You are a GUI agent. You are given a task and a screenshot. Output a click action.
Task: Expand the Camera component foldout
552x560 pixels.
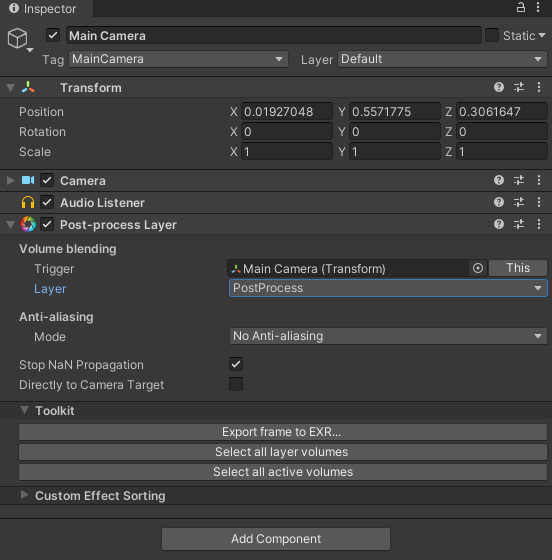pos(11,180)
